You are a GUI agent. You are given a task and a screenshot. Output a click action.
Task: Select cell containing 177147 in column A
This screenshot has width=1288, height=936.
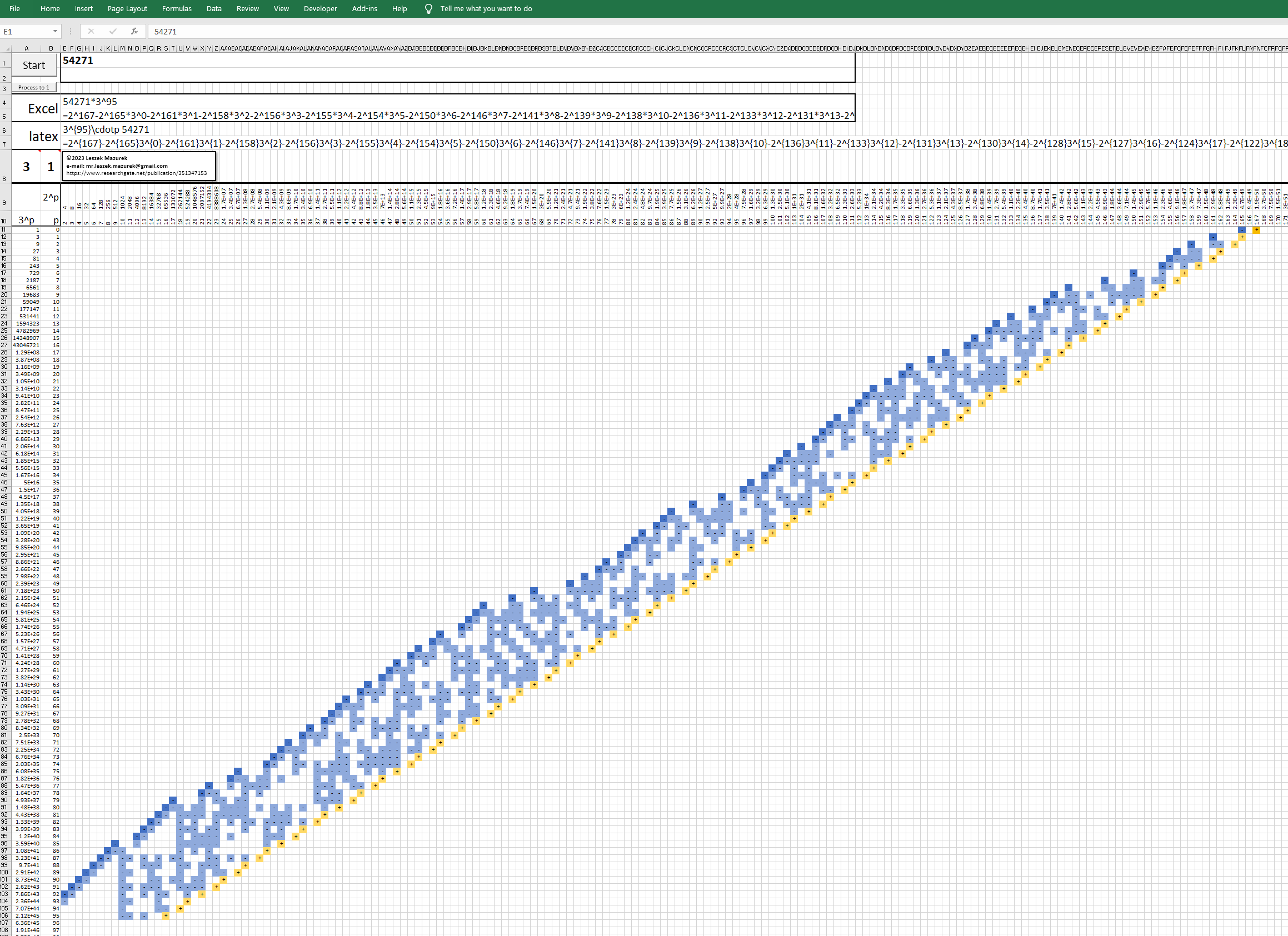[x=26, y=309]
